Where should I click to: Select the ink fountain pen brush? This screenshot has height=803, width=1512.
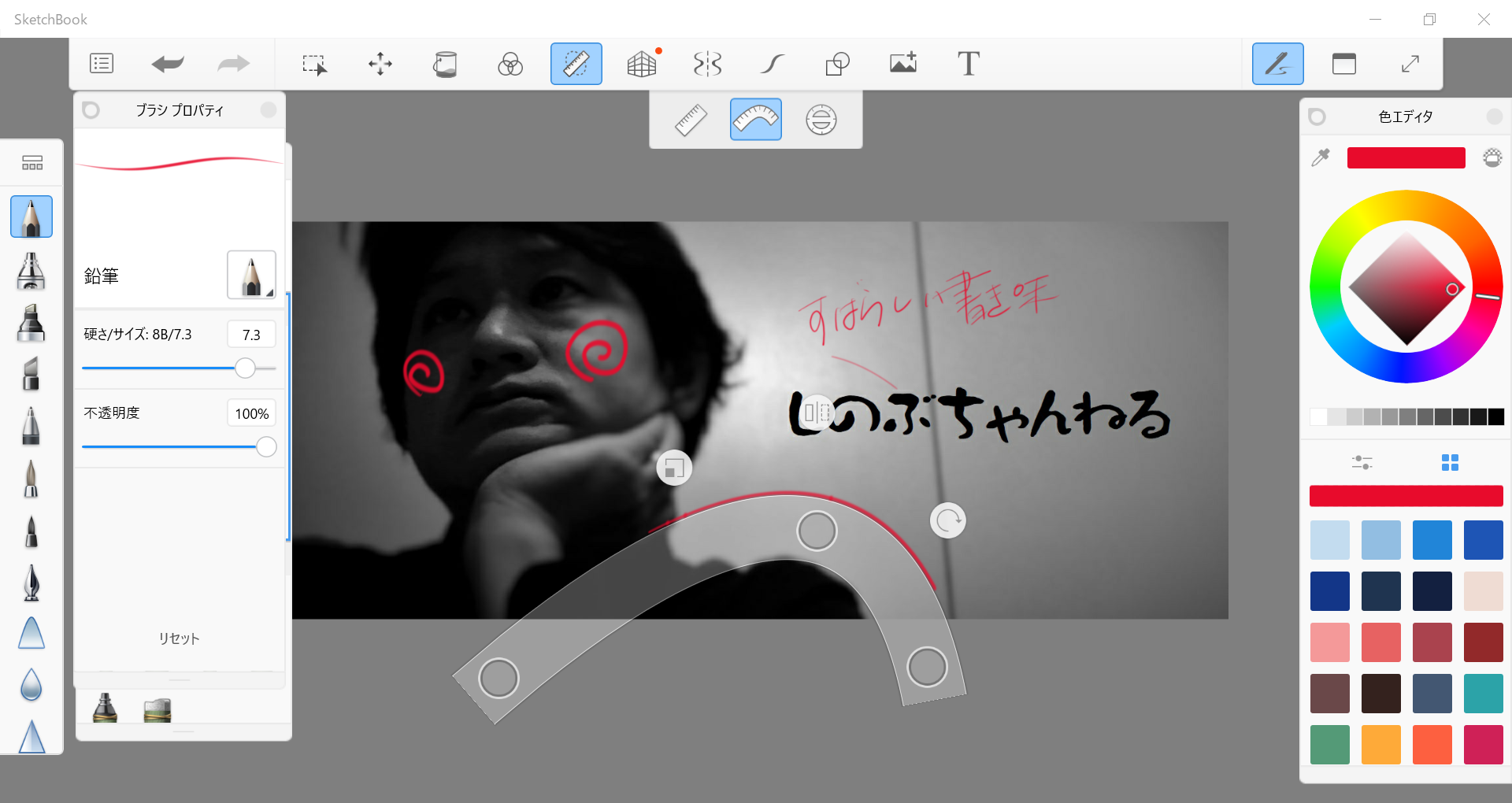(x=31, y=583)
